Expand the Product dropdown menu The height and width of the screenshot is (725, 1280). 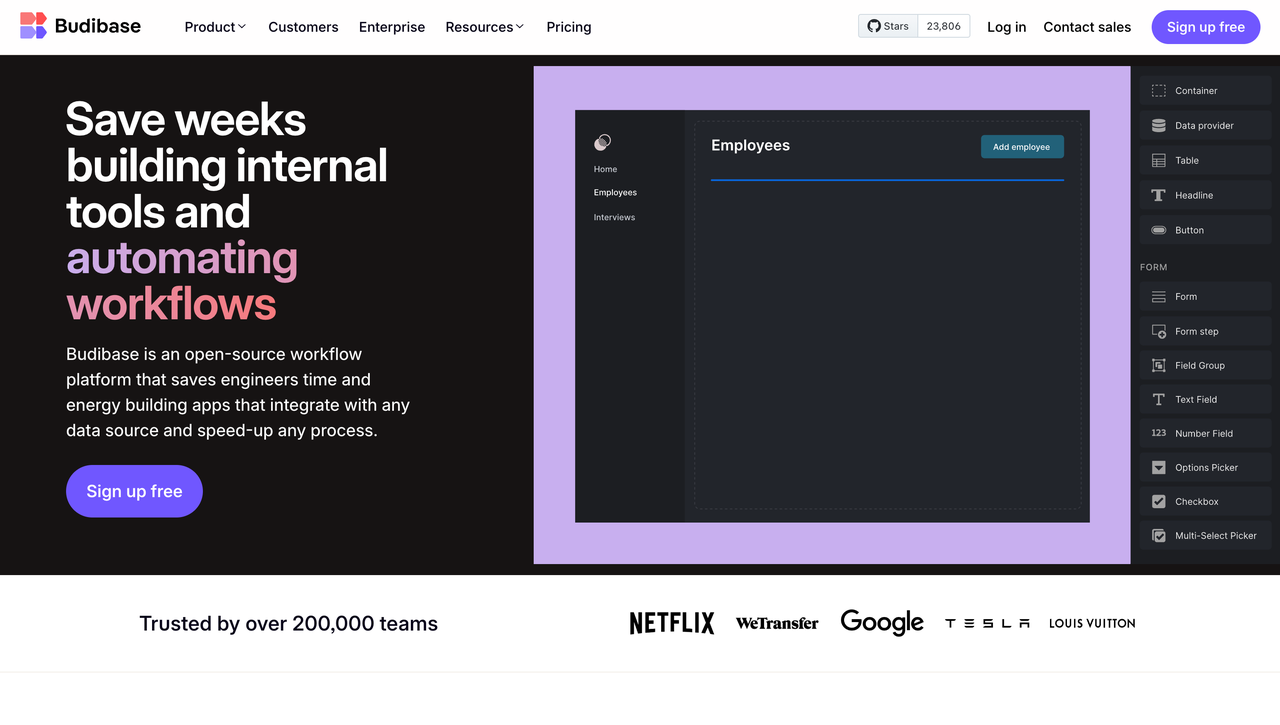(x=215, y=27)
